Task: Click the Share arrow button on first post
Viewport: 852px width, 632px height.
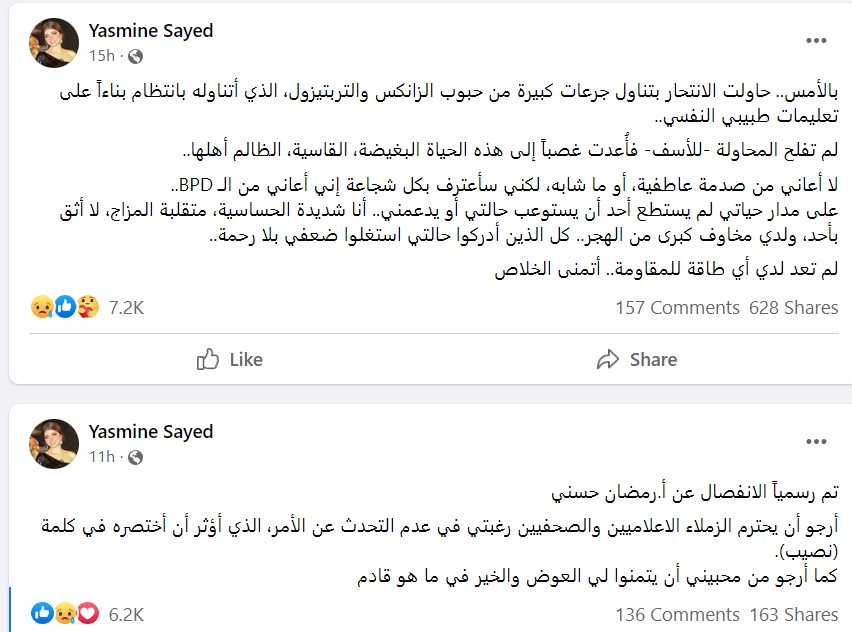Action: coord(636,360)
